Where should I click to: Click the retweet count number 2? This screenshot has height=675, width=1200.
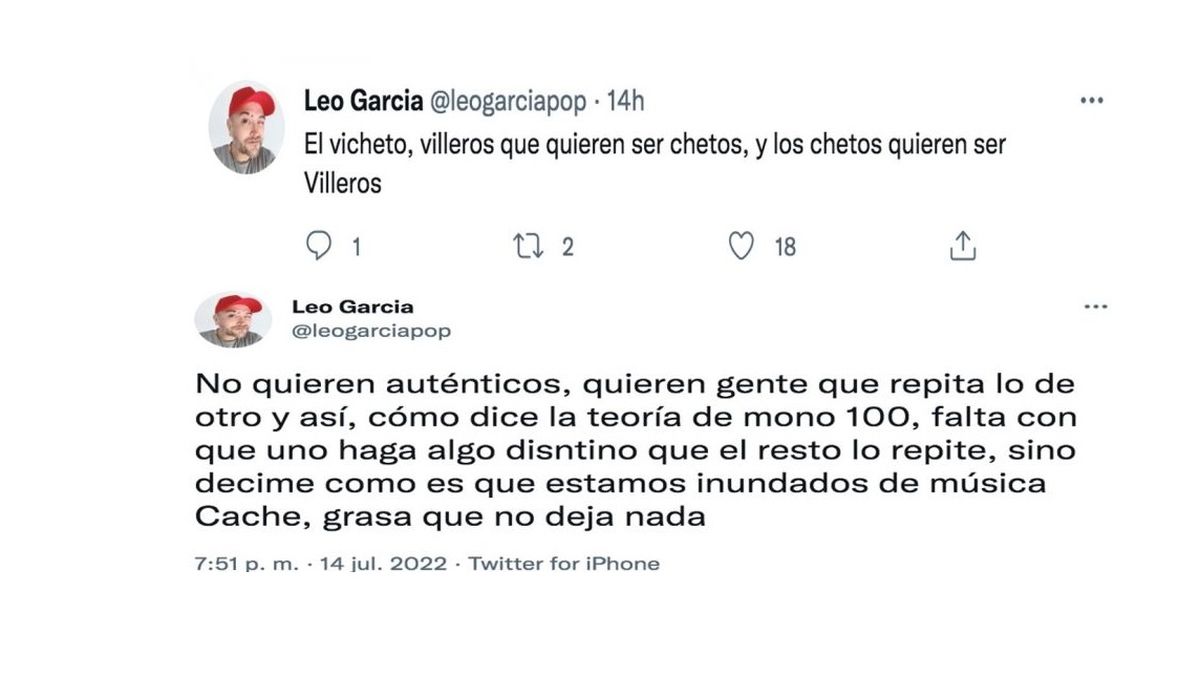click(568, 247)
